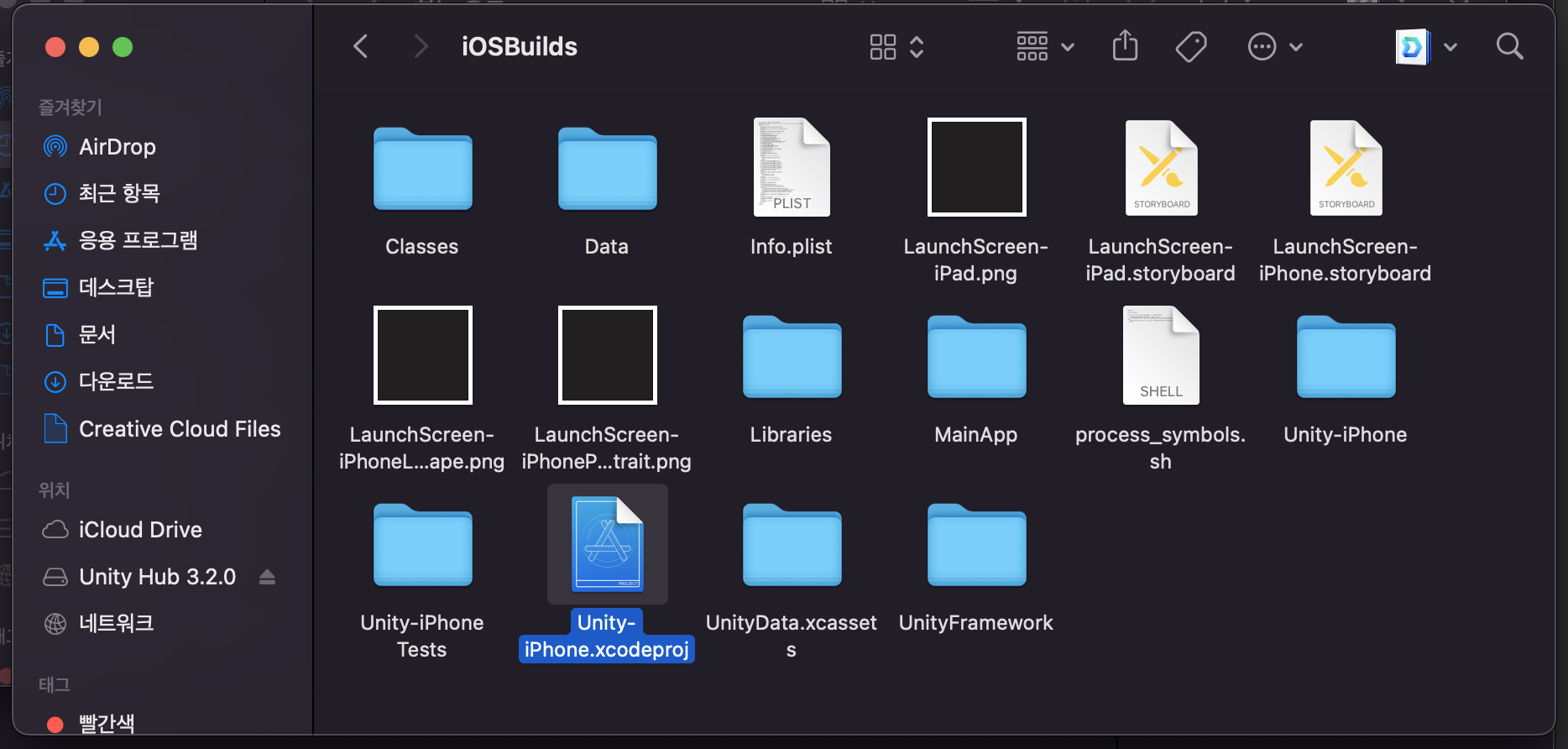Click the iOSBuilds window title

coord(520,46)
